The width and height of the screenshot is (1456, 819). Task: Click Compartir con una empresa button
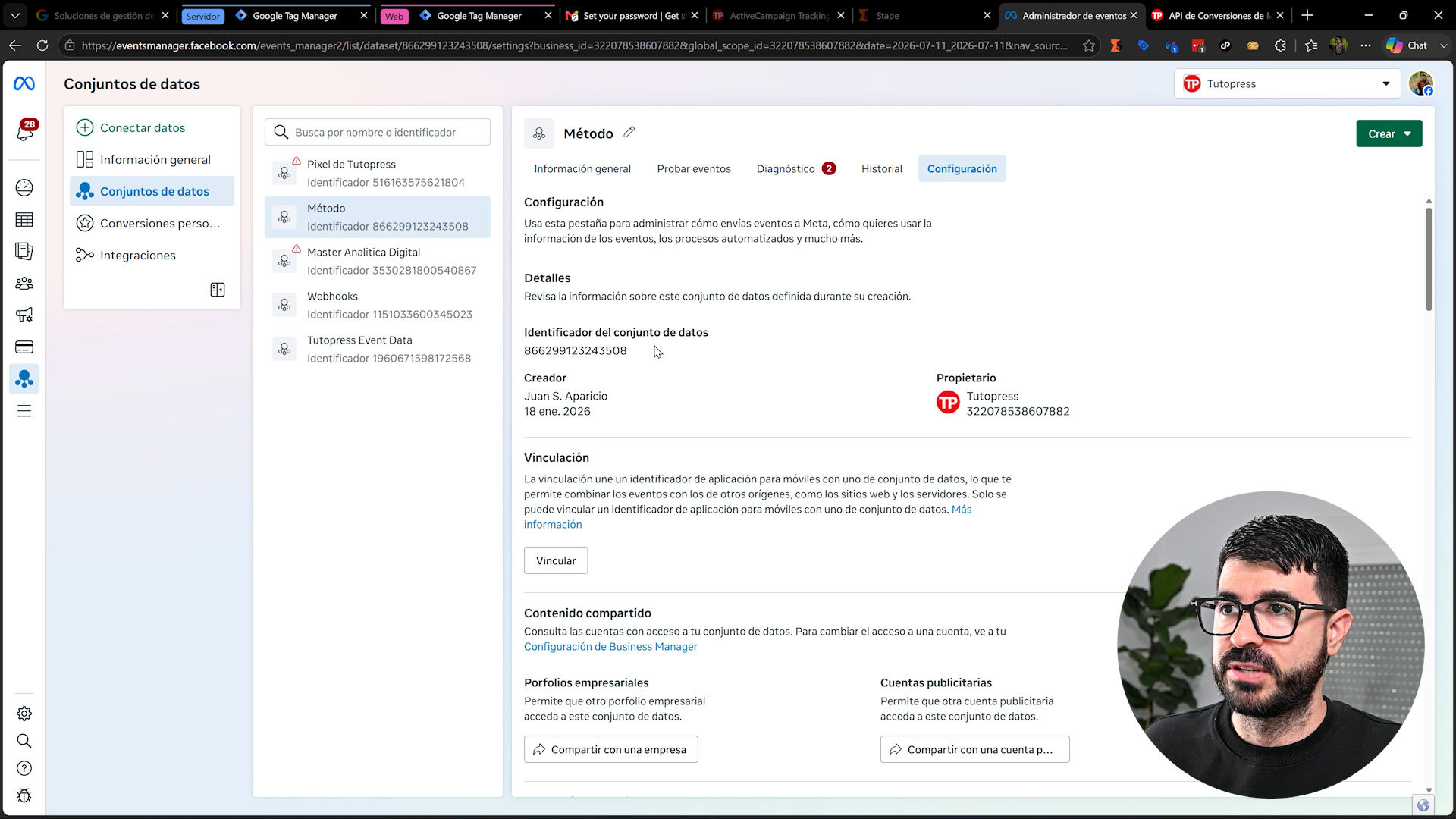coord(610,749)
